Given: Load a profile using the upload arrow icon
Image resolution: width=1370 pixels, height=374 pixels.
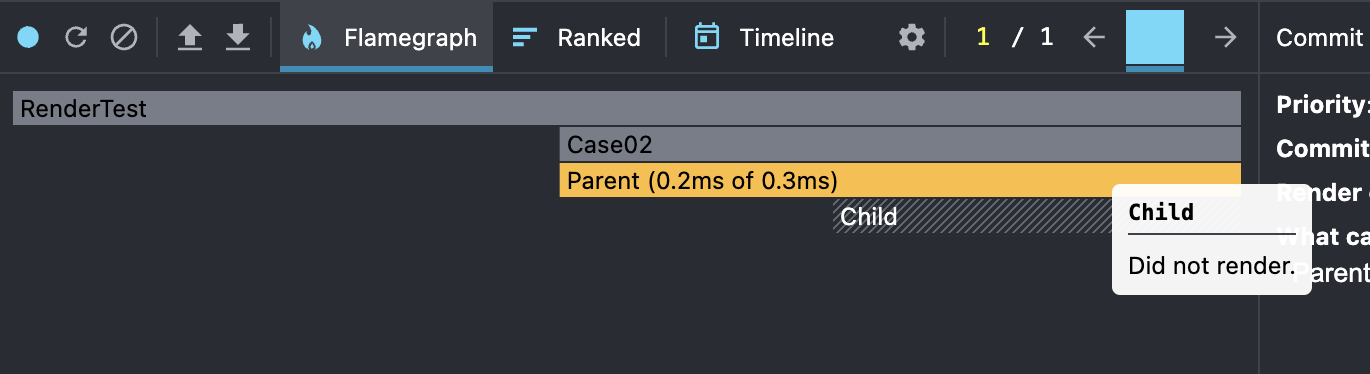Looking at the screenshot, I should 189,38.
